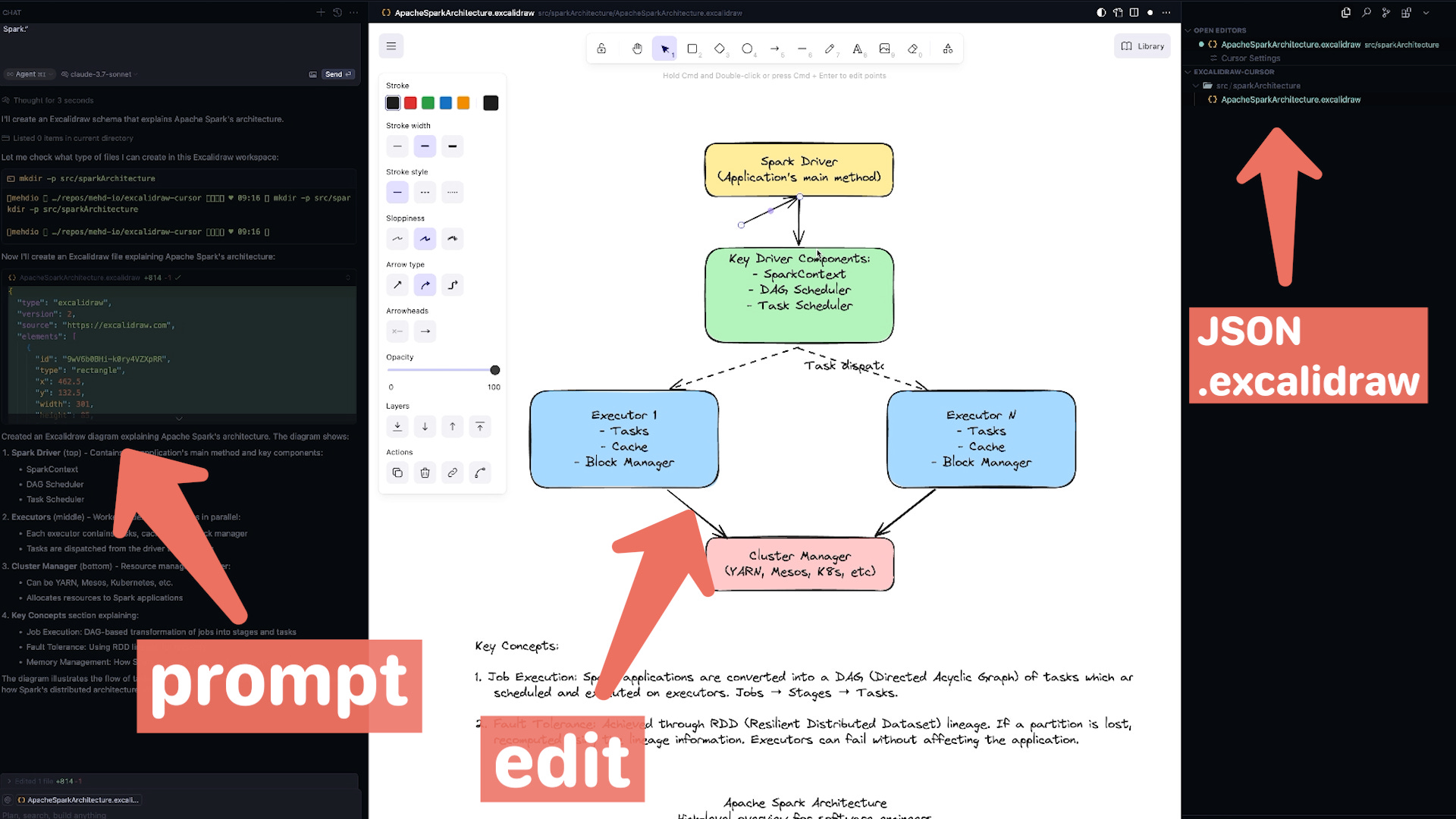The width and height of the screenshot is (1456, 819).
Task: Send the chat message
Action: click(338, 74)
